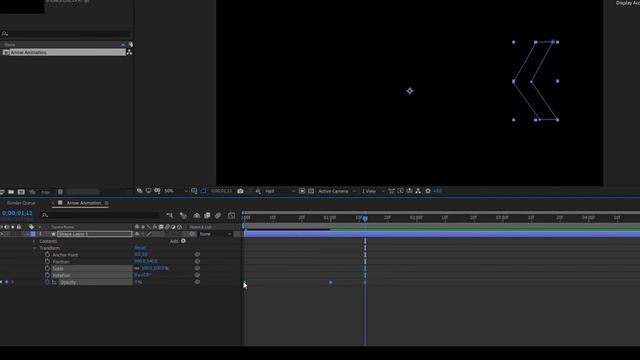Toggle stopwatch for Scale property

click(x=47, y=268)
